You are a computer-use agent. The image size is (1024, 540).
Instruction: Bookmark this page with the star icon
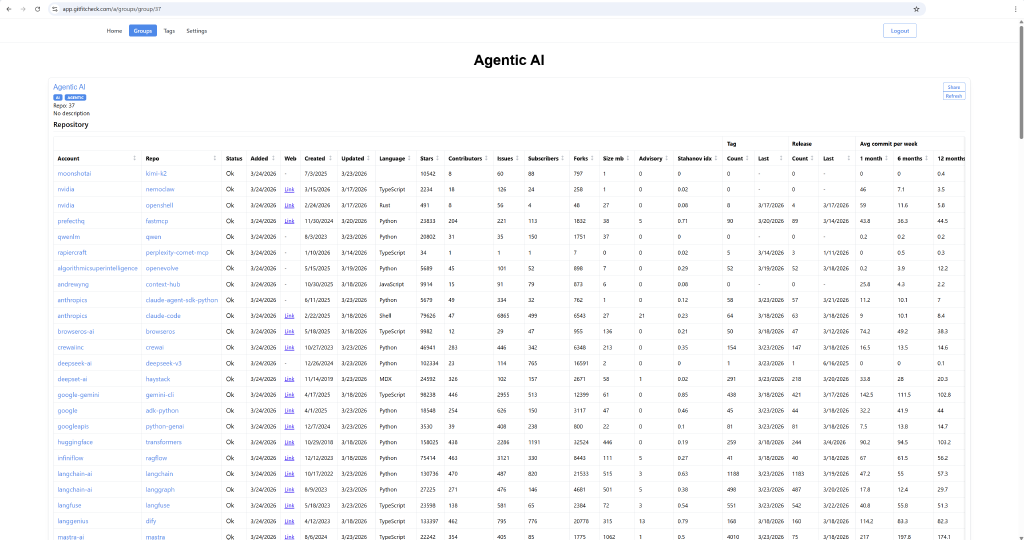coord(916,9)
